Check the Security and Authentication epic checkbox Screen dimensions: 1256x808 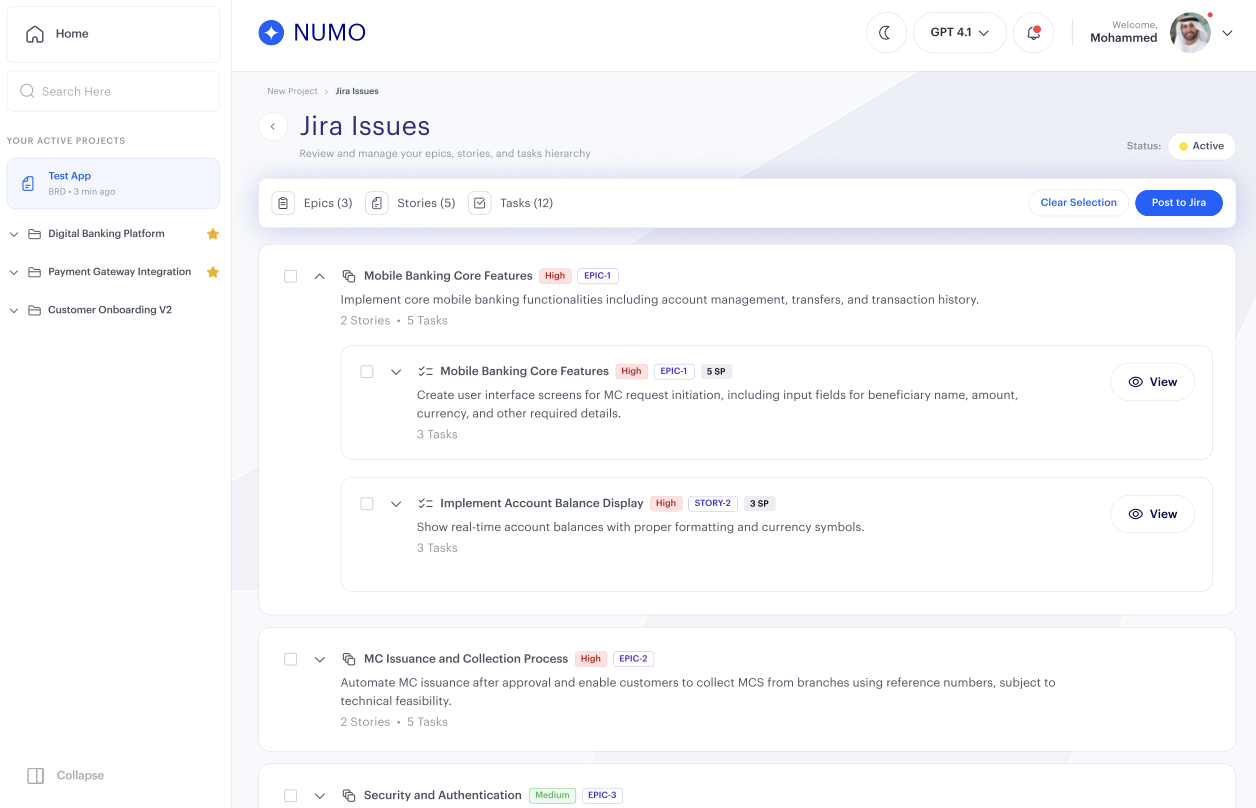[291, 796]
